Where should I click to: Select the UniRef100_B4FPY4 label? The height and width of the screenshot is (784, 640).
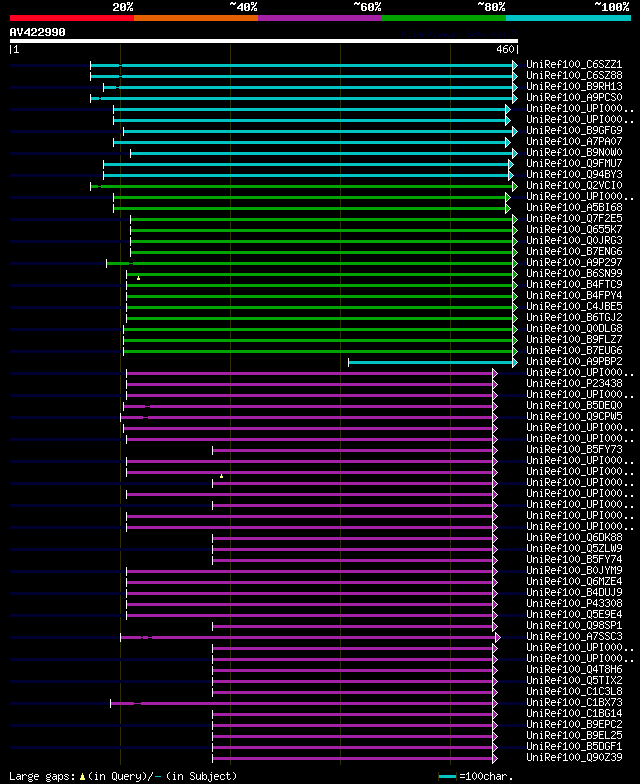pyautogui.click(x=574, y=296)
